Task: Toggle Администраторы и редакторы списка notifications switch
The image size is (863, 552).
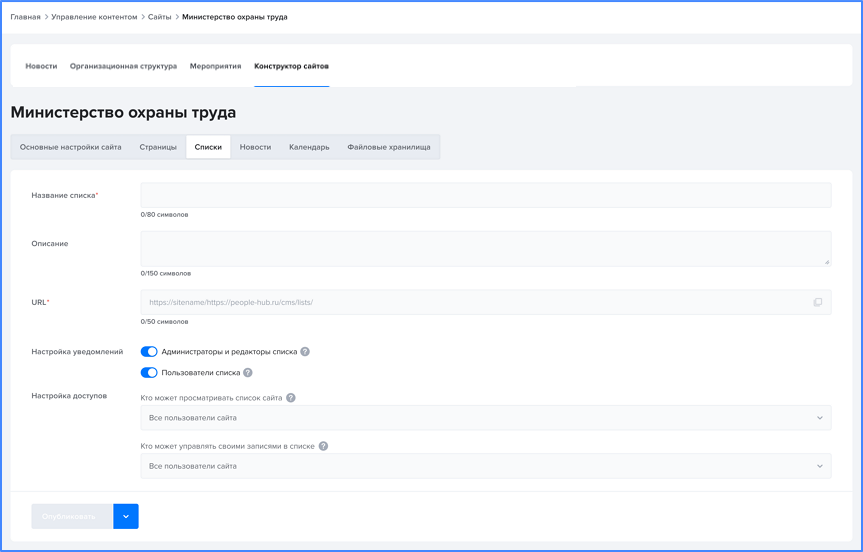Action: pos(149,352)
